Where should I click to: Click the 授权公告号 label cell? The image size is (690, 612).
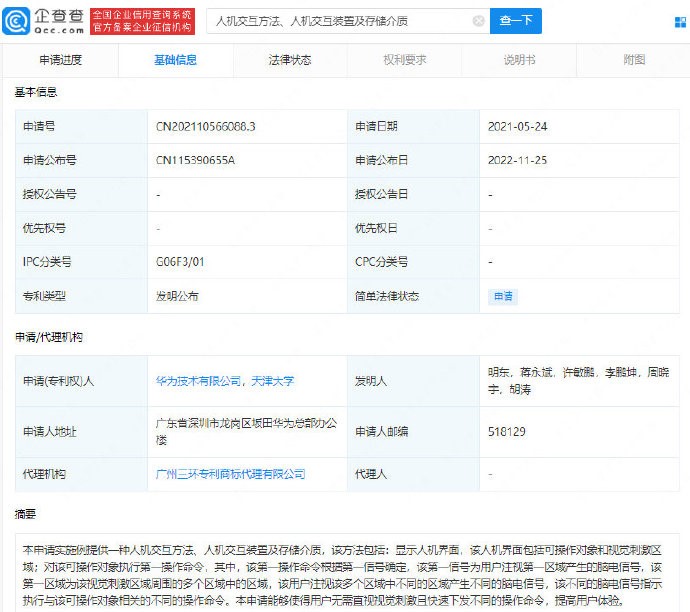click(x=81, y=194)
